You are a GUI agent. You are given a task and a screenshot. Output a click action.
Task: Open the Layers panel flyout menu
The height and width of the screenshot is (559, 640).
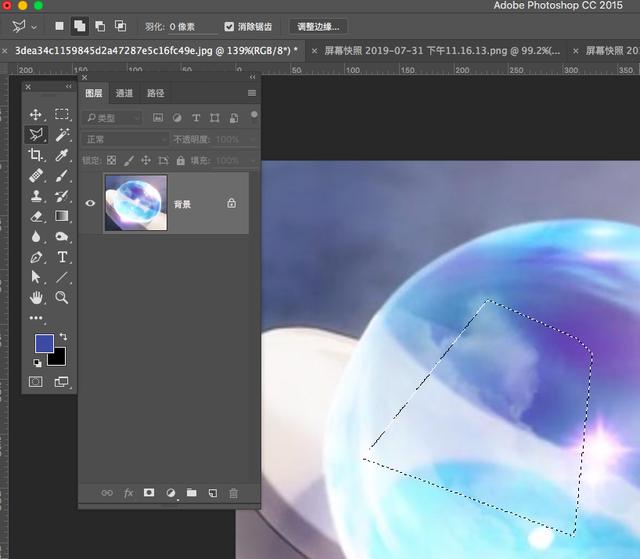(x=252, y=93)
